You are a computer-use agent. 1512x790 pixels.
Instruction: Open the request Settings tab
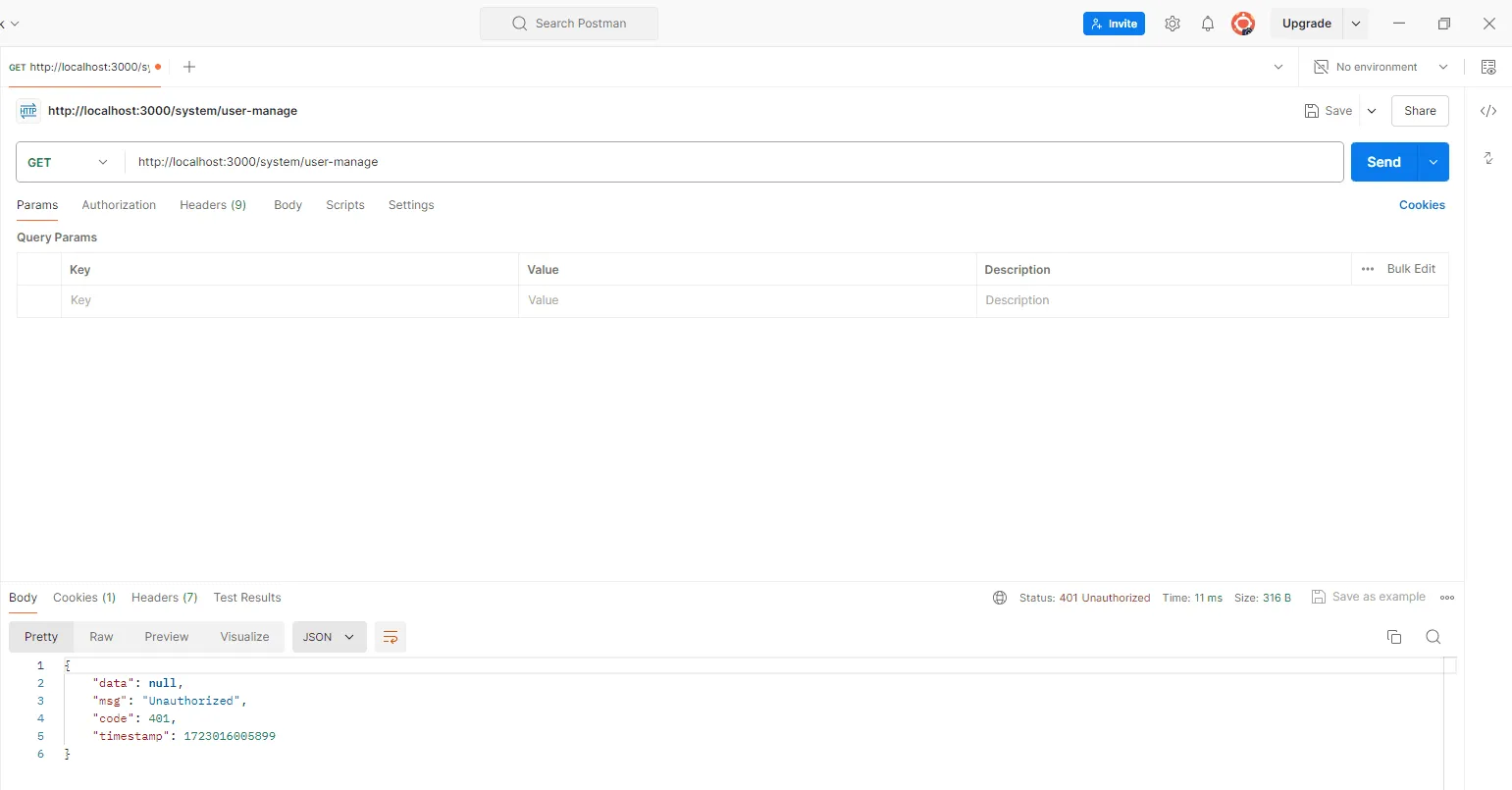tap(411, 205)
